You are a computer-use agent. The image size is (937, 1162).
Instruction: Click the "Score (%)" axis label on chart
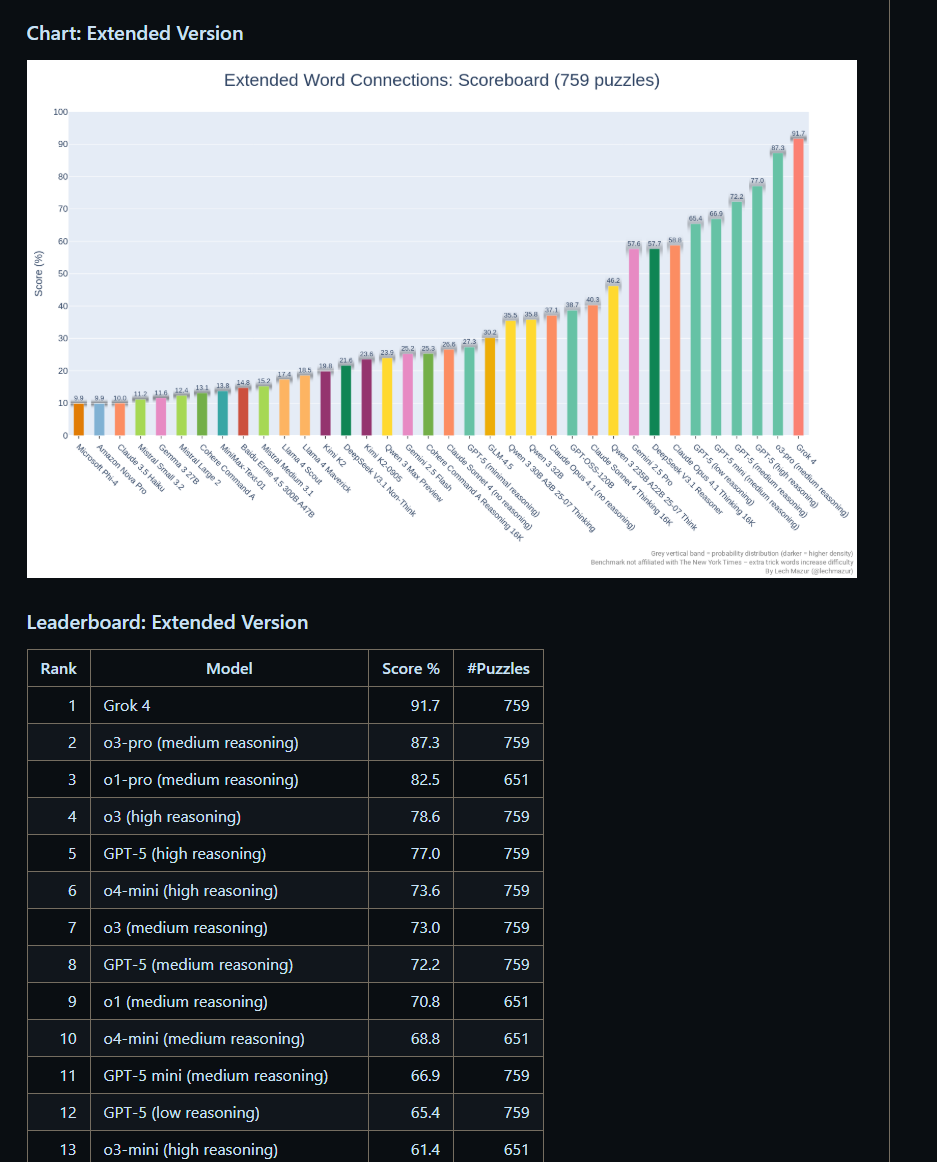[39, 273]
